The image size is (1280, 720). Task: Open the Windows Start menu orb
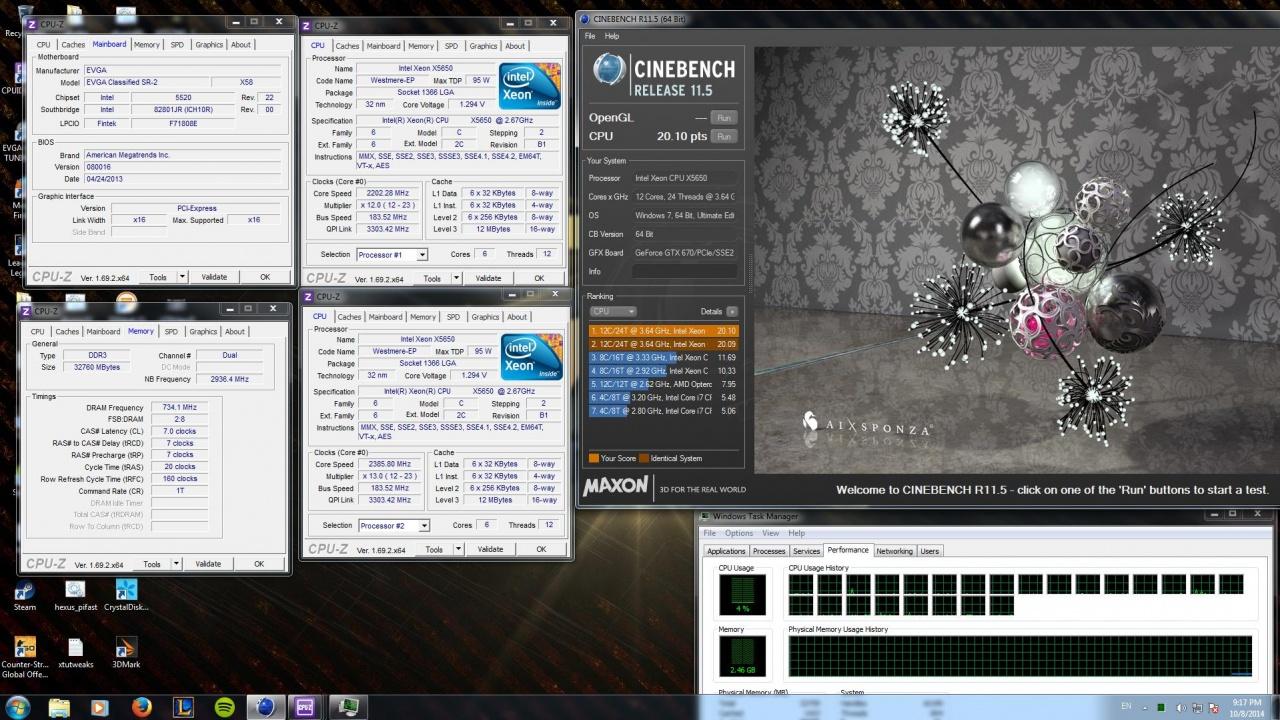point(19,706)
